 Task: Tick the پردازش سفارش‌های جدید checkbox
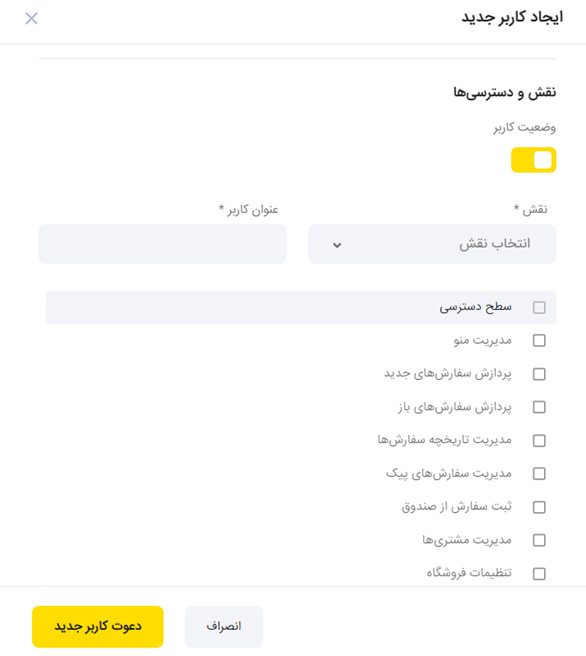(539, 374)
